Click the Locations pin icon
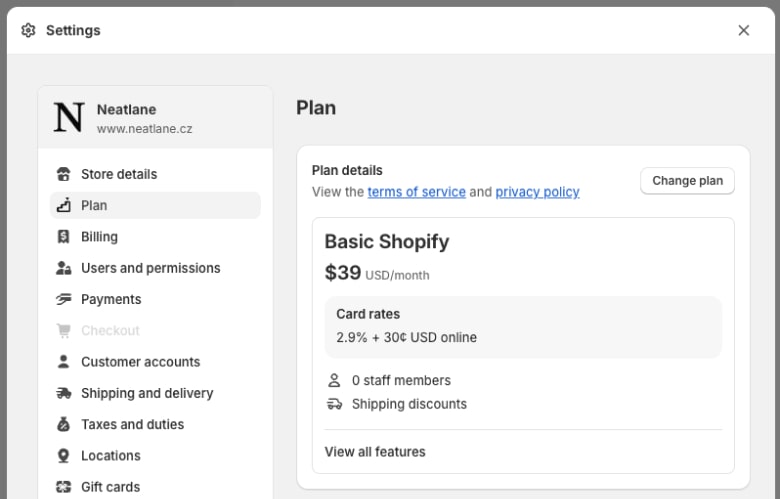This screenshot has height=499, width=780. 63,456
